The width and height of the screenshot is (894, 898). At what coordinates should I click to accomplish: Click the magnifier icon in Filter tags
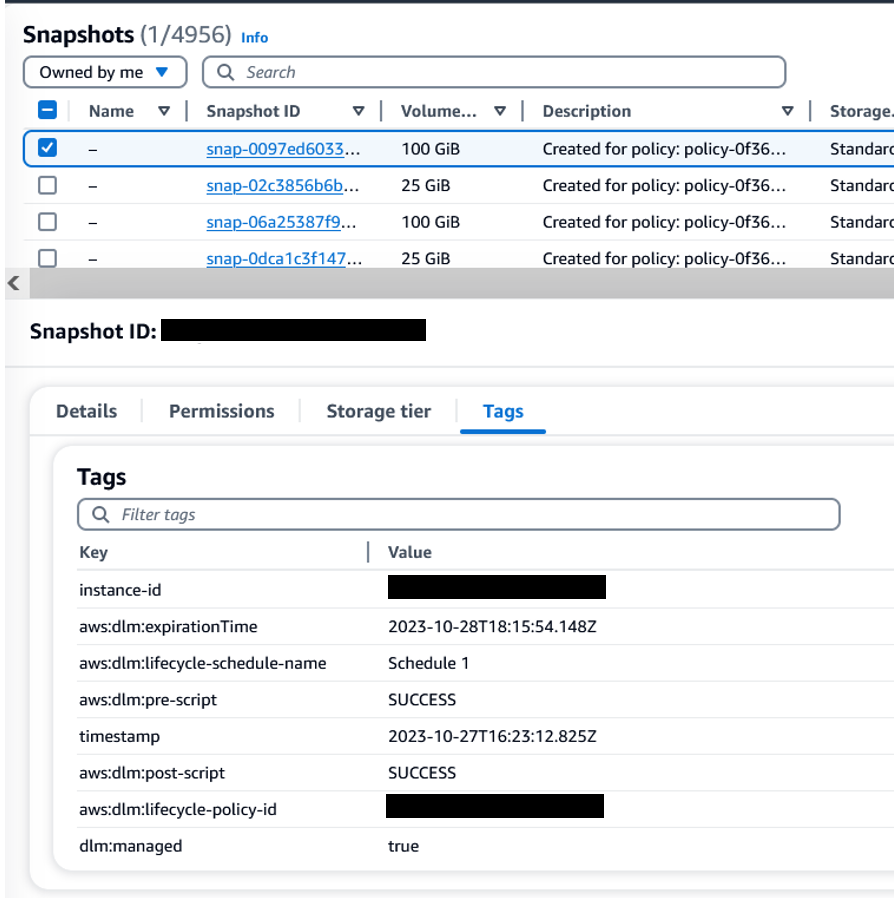click(101, 514)
